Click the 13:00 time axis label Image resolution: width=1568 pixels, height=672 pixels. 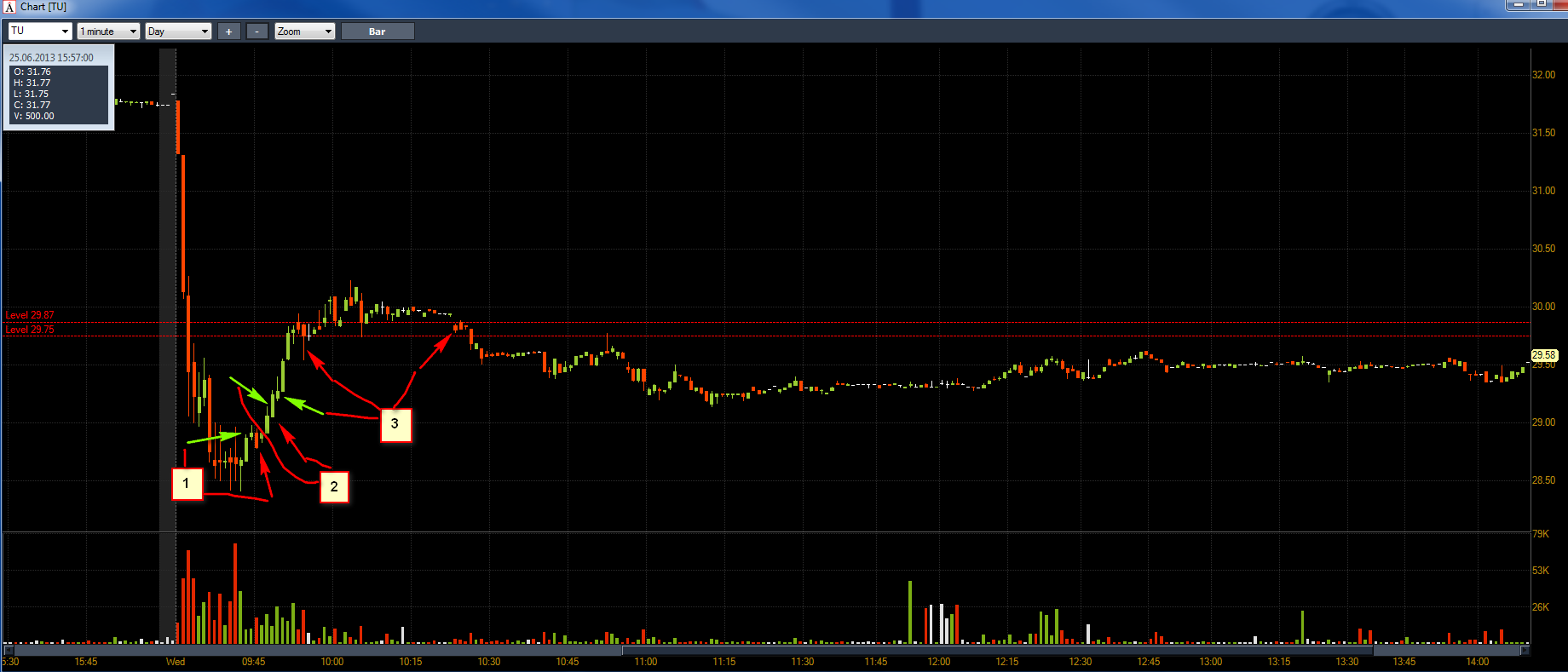click(x=1211, y=662)
